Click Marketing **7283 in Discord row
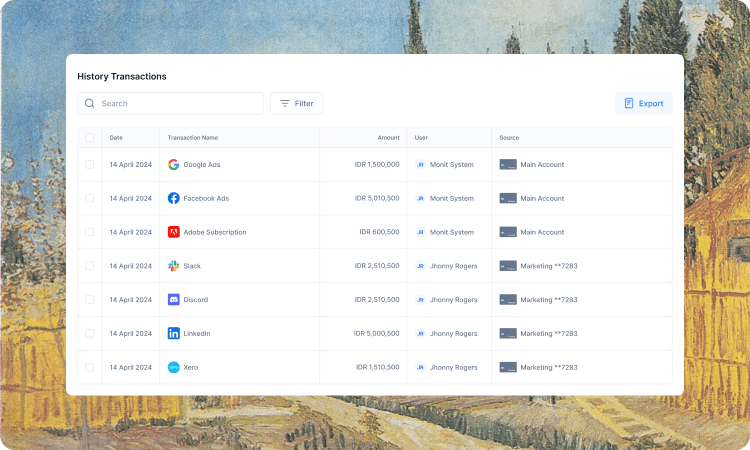This screenshot has width=750, height=450. coord(549,299)
